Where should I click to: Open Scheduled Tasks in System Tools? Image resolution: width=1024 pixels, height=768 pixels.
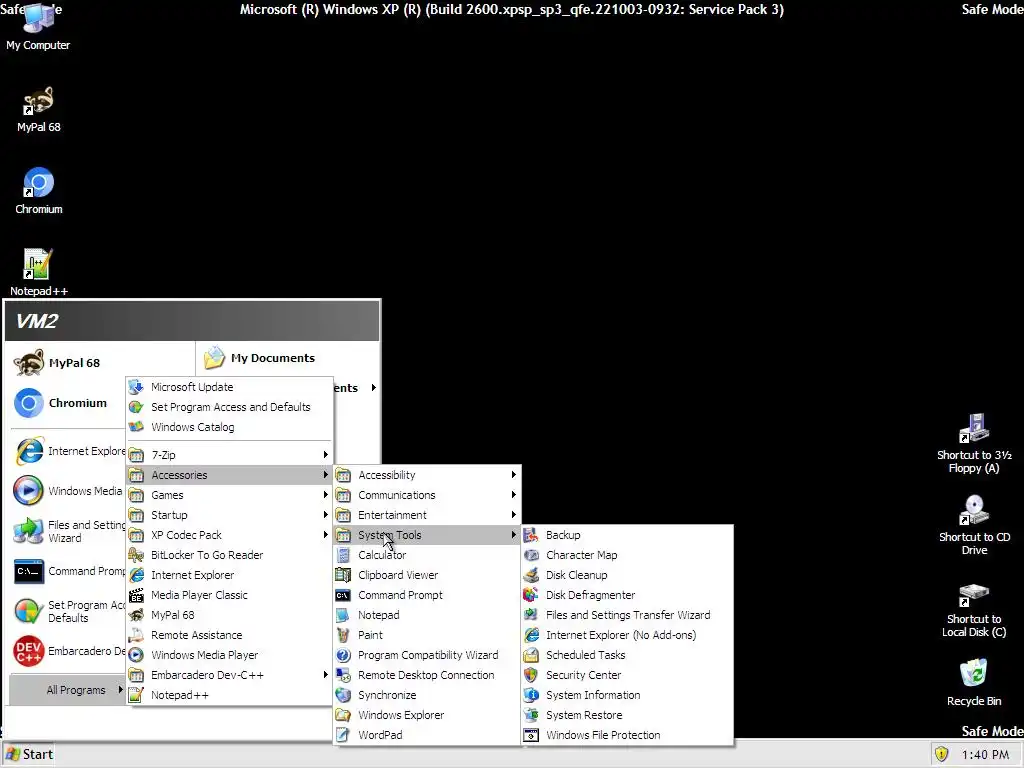(x=628, y=655)
